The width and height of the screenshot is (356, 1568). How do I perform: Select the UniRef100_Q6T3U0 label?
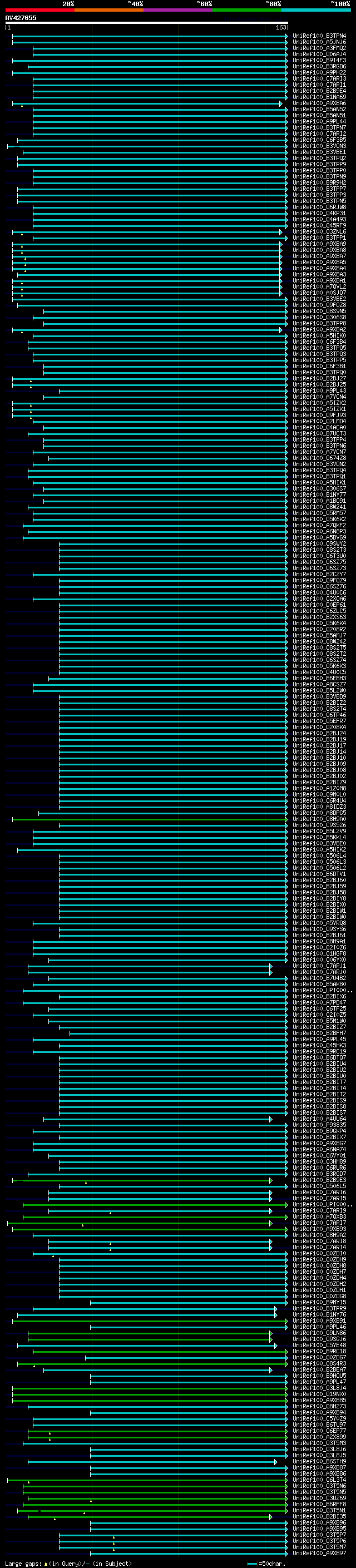pos(319,556)
